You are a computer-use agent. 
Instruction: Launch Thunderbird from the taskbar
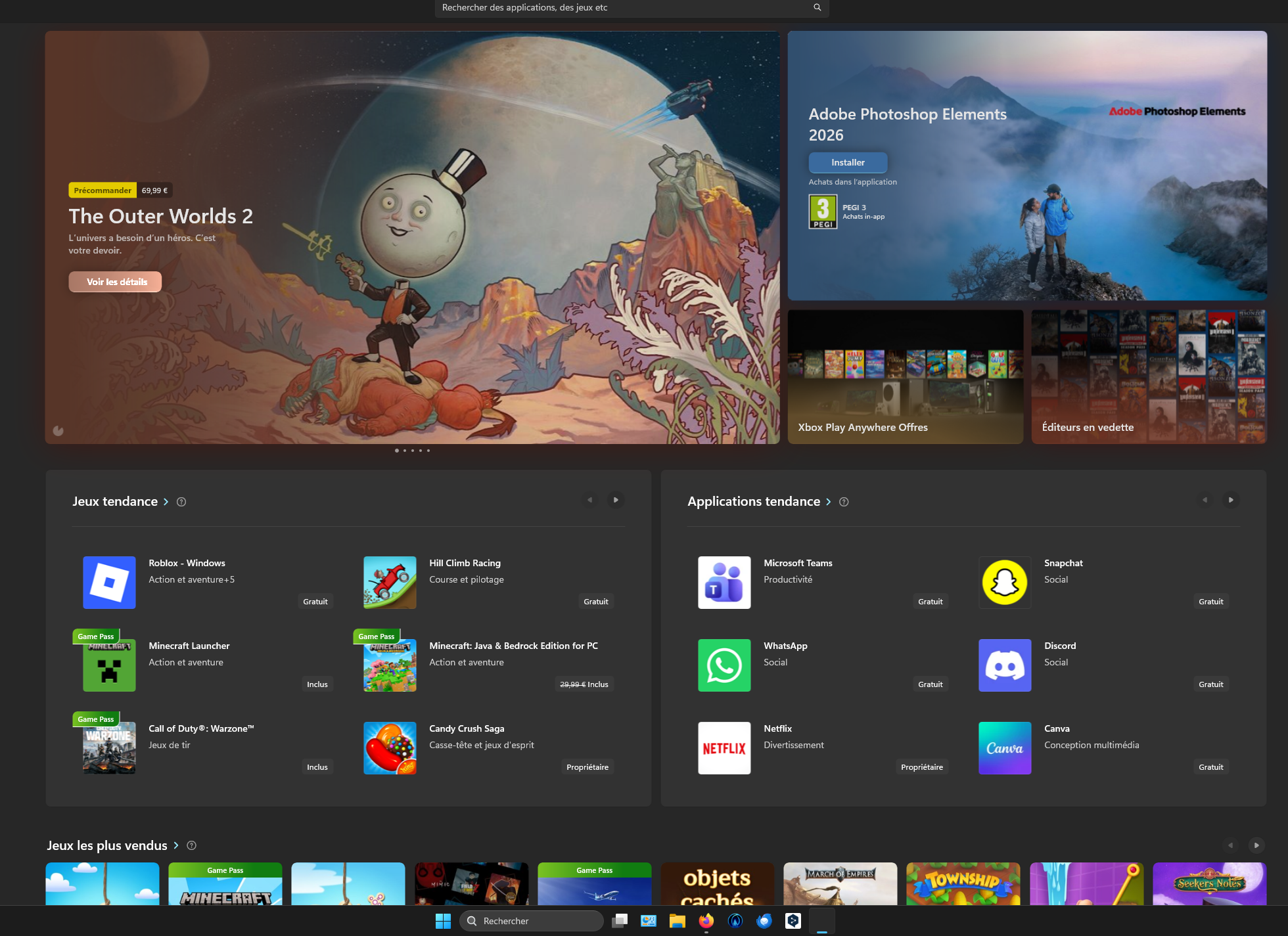click(764, 921)
